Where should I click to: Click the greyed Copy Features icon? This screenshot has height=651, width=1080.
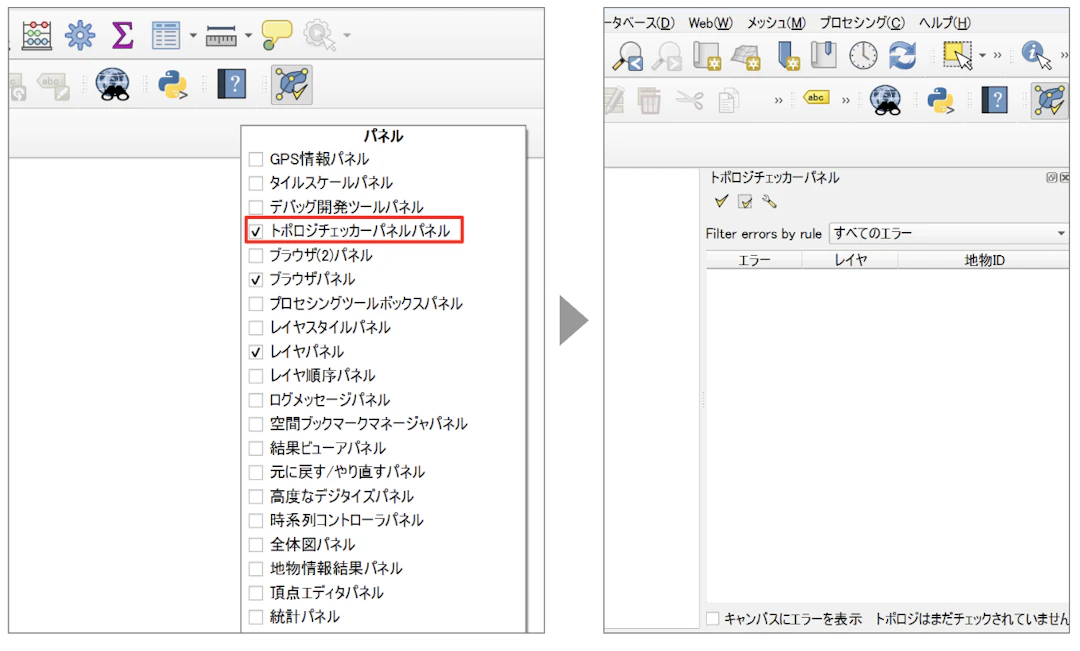727,101
